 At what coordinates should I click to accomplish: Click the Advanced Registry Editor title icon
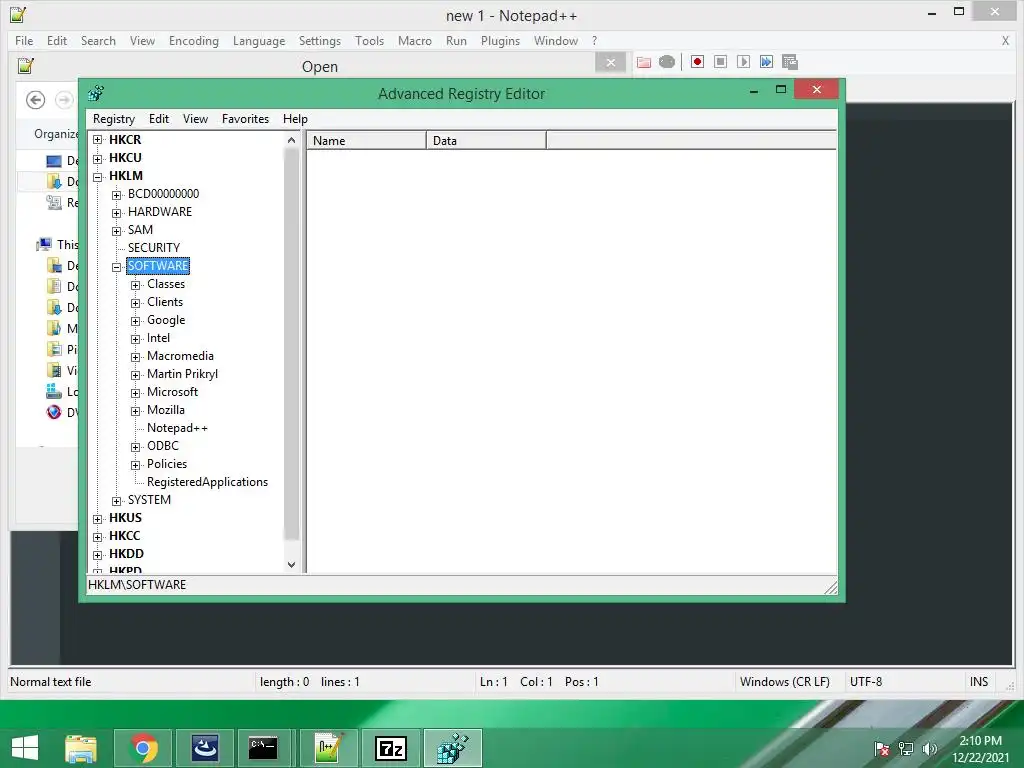[x=96, y=93]
